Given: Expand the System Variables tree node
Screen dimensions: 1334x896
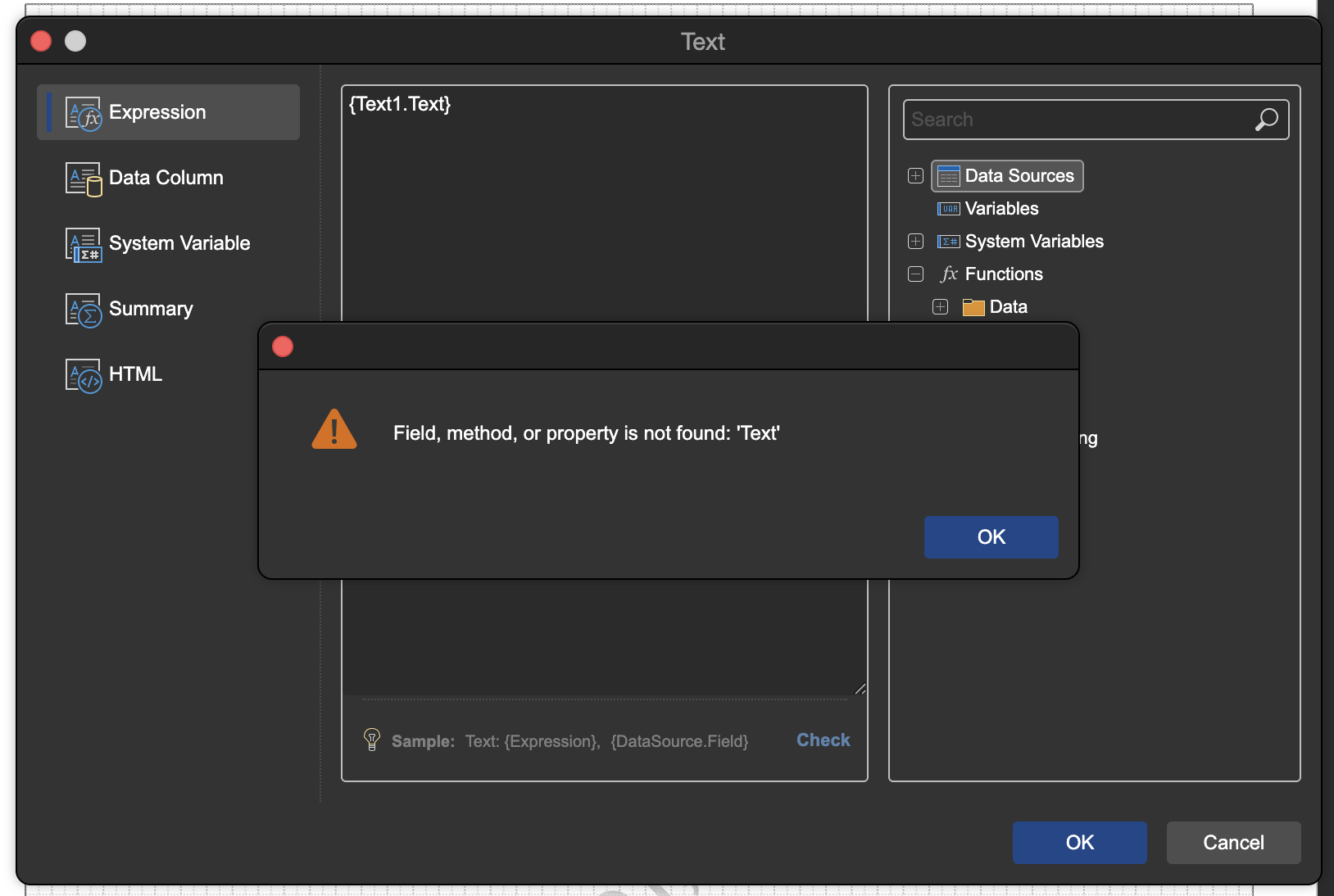Looking at the screenshot, I should 916,242.
